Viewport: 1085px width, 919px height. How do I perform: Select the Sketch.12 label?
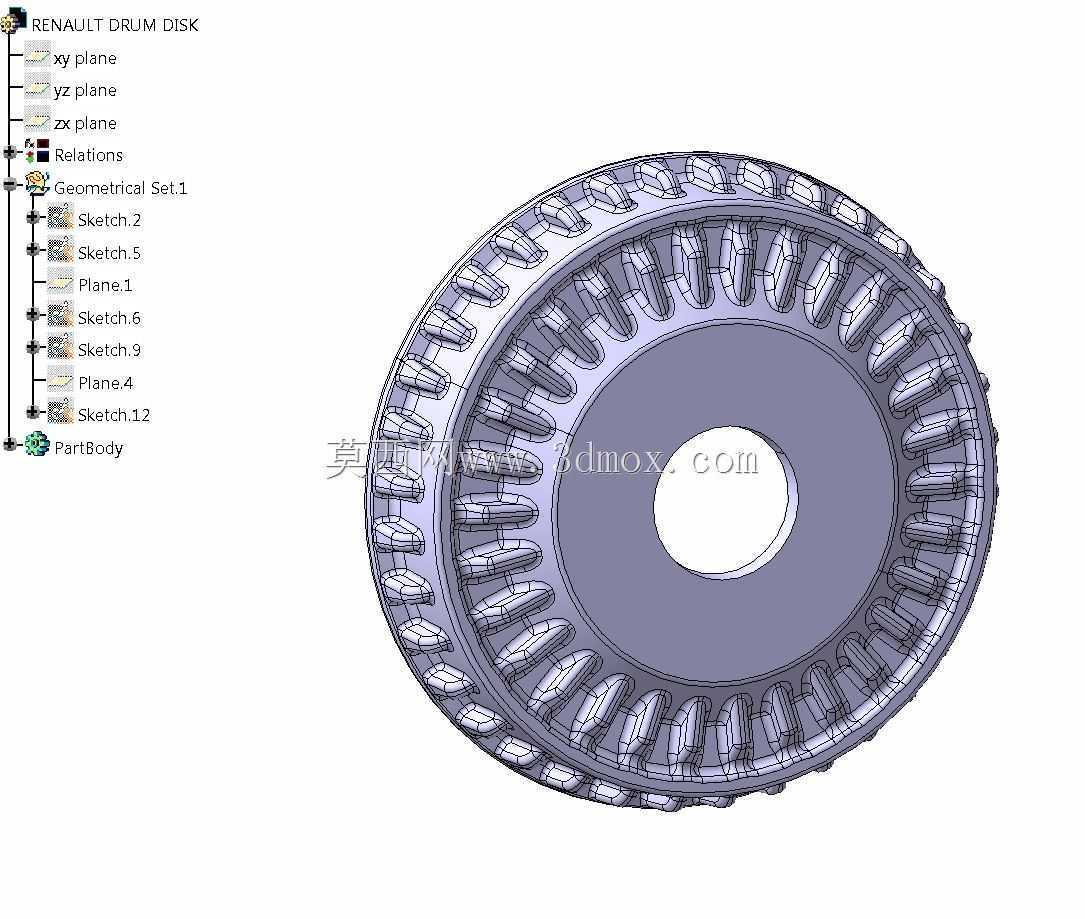pos(114,415)
